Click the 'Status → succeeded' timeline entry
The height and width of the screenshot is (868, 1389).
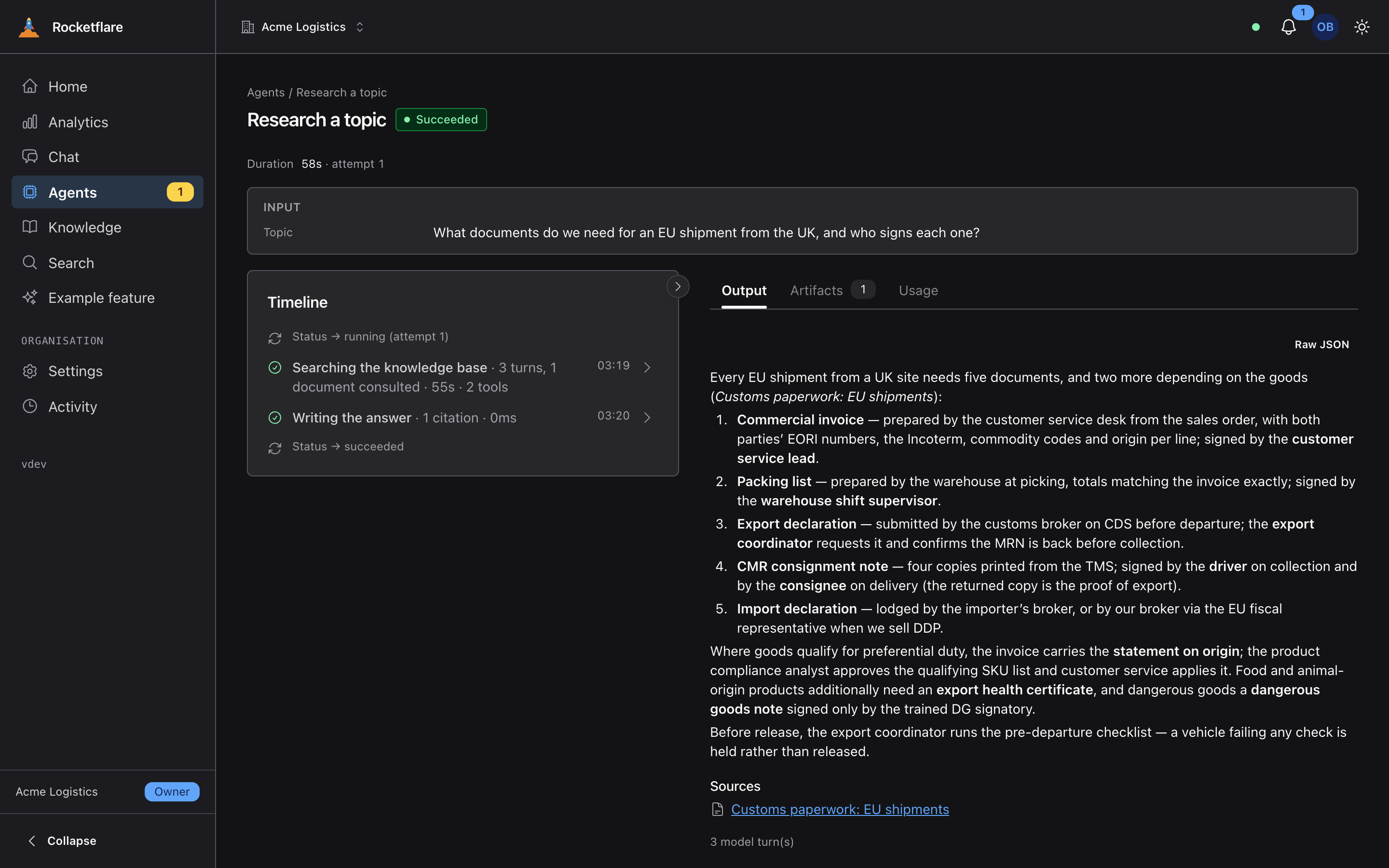tap(348, 447)
